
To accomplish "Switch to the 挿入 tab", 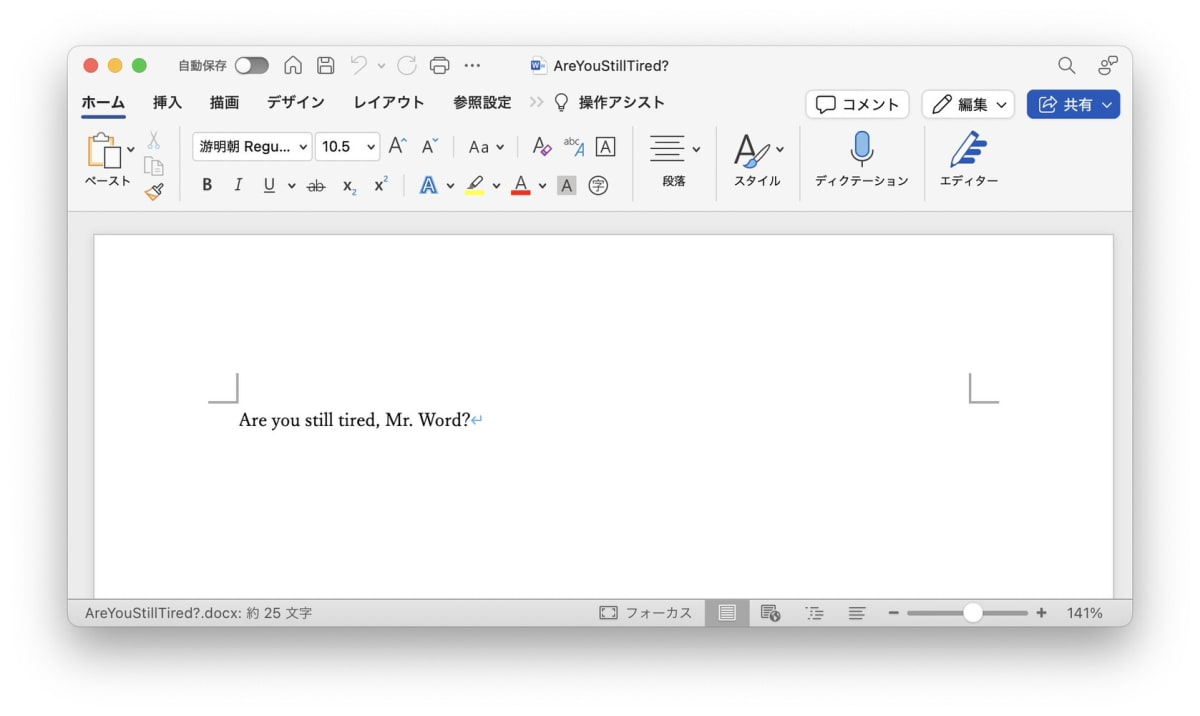I will coord(167,102).
